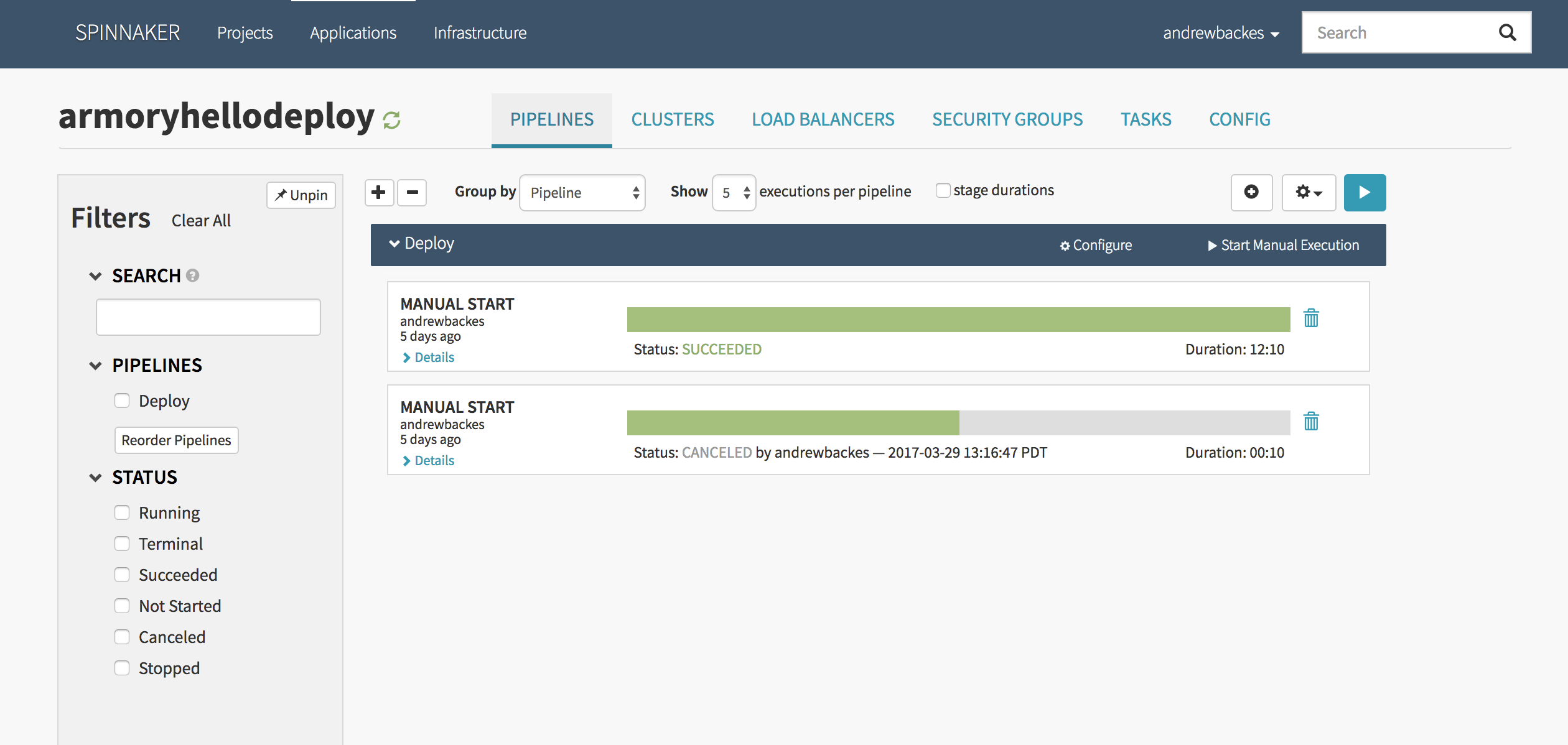Click the Reorder Pipelines button
This screenshot has height=745, width=1568.
(176, 440)
